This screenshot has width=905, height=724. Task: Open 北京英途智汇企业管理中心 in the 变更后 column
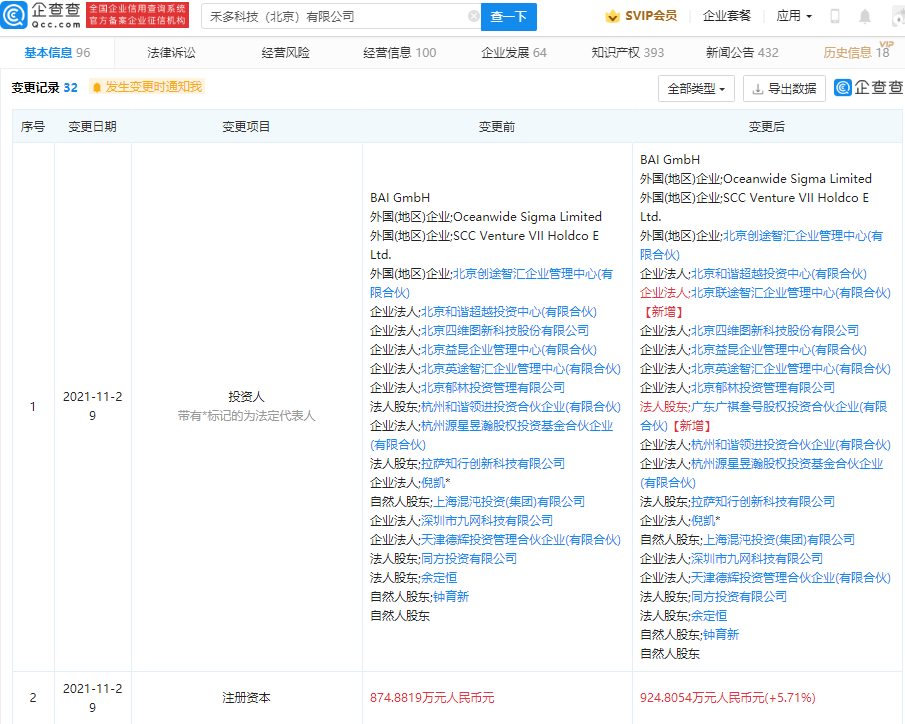(x=791, y=369)
